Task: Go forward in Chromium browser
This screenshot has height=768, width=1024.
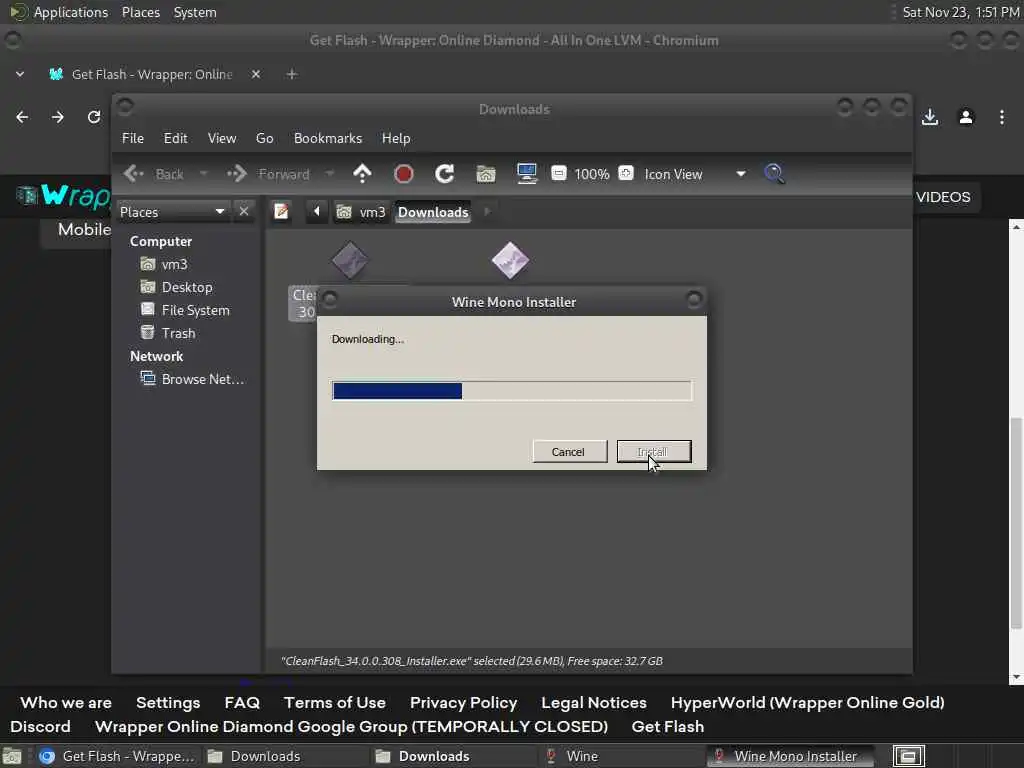Action: pos(57,117)
